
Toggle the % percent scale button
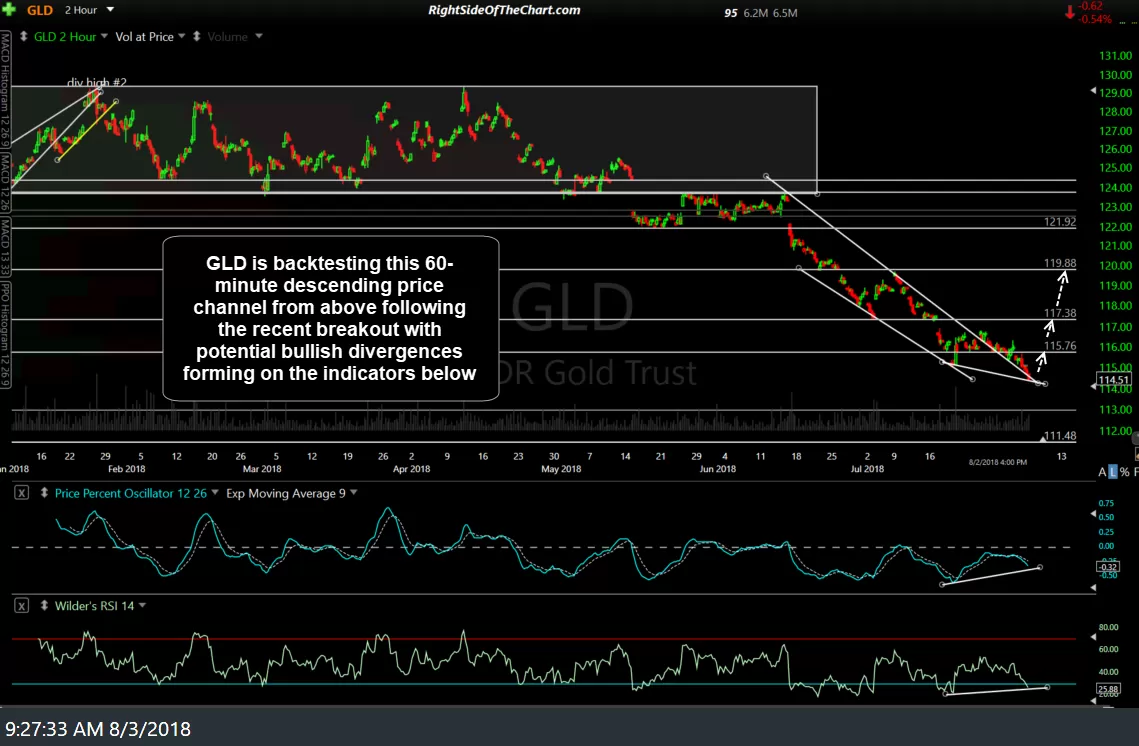point(1124,472)
